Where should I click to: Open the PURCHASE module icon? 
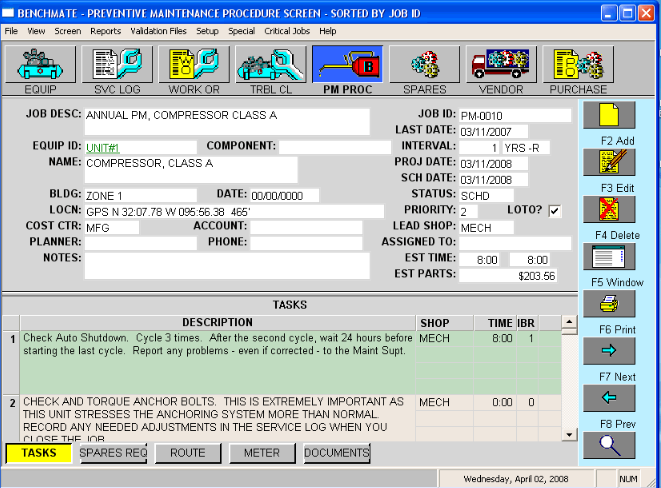click(x=579, y=65)
